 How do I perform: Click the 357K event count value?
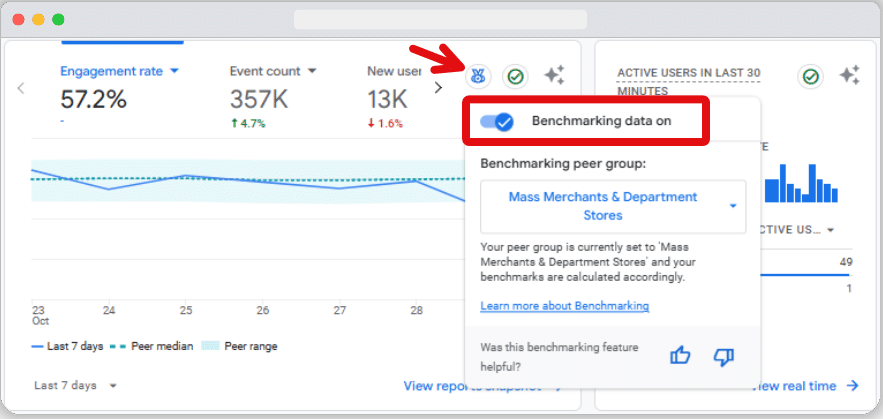[259, 100]
